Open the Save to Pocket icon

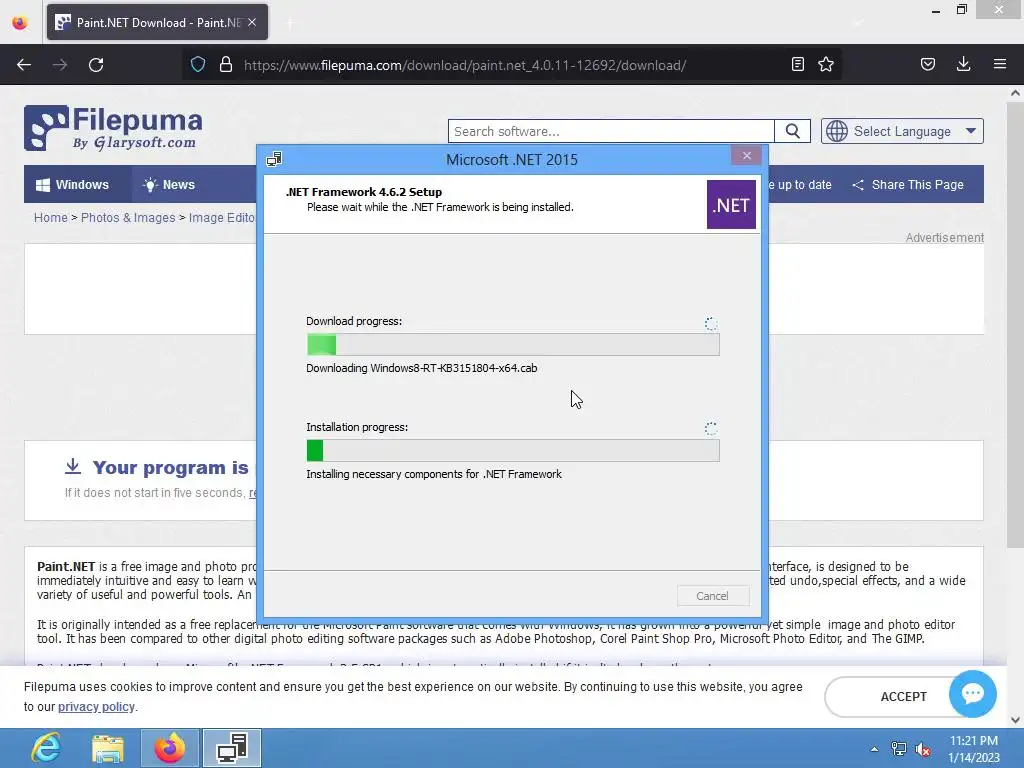tap(927, 65)
